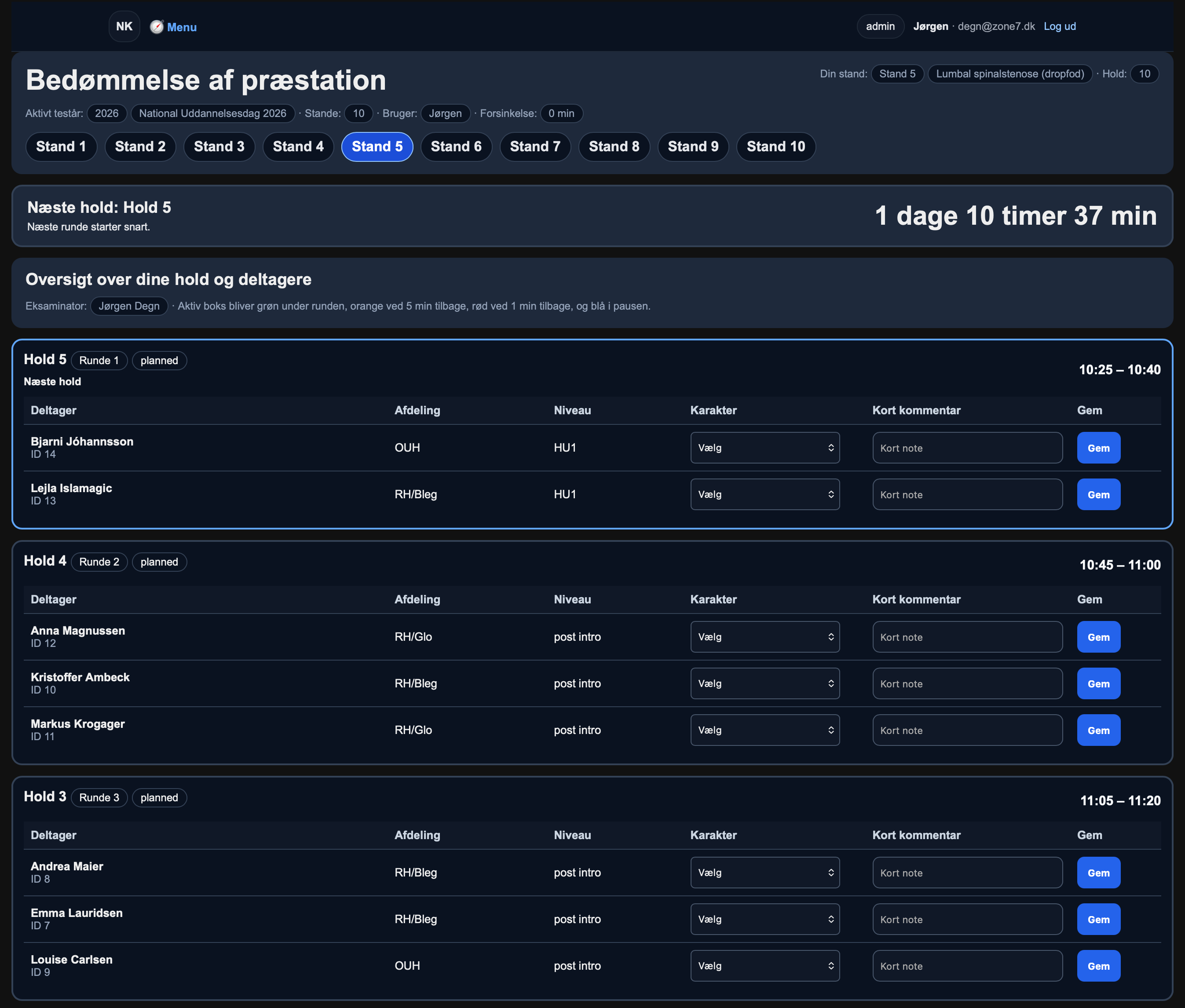Click the Lumbal spinalstenose (dropfod) pill
This screenshot has height=1008, width=1185.
point(1009,74)
